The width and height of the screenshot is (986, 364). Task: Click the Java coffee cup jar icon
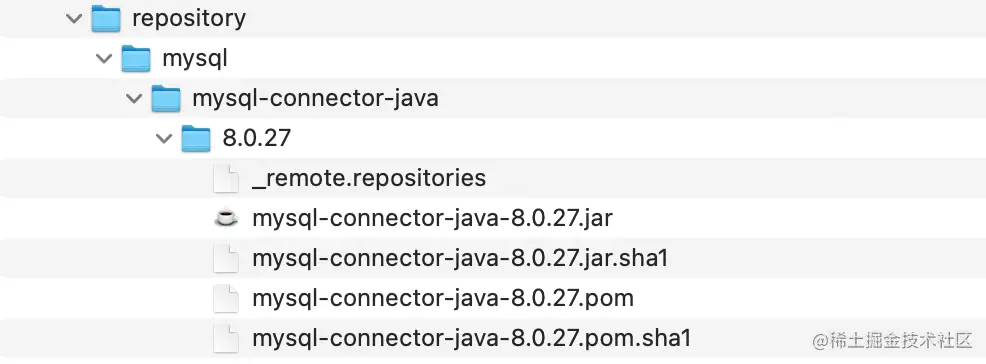point(226,218)
